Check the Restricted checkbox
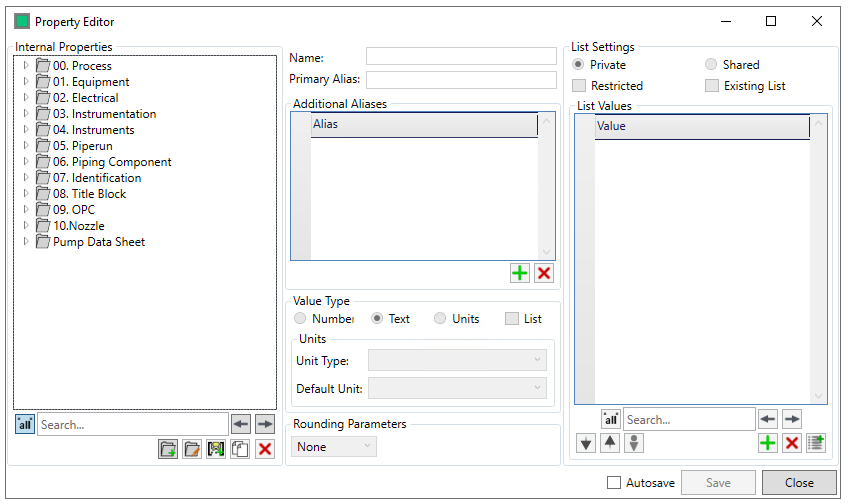Viewport: 848px width, 503px height. coord(579,86)
